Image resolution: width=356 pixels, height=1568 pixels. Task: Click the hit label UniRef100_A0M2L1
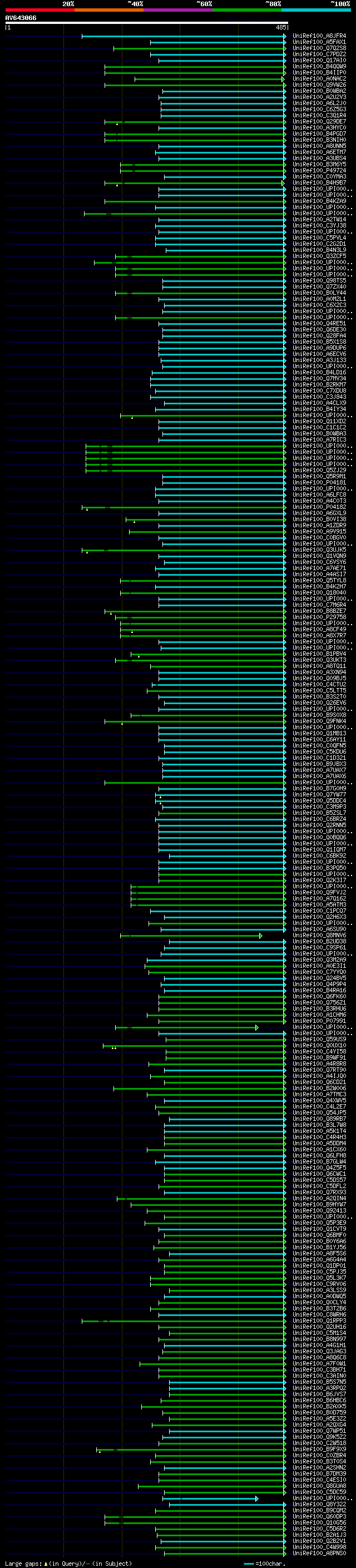point(319,299)
